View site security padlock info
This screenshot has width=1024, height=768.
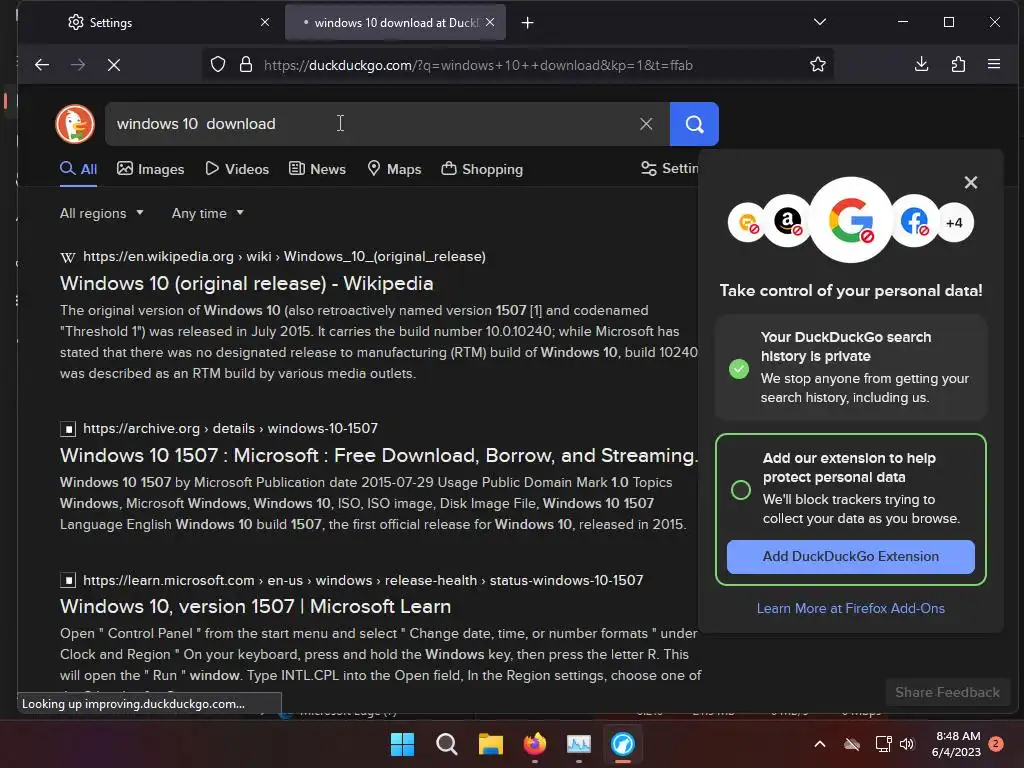[x=246, y=65]
